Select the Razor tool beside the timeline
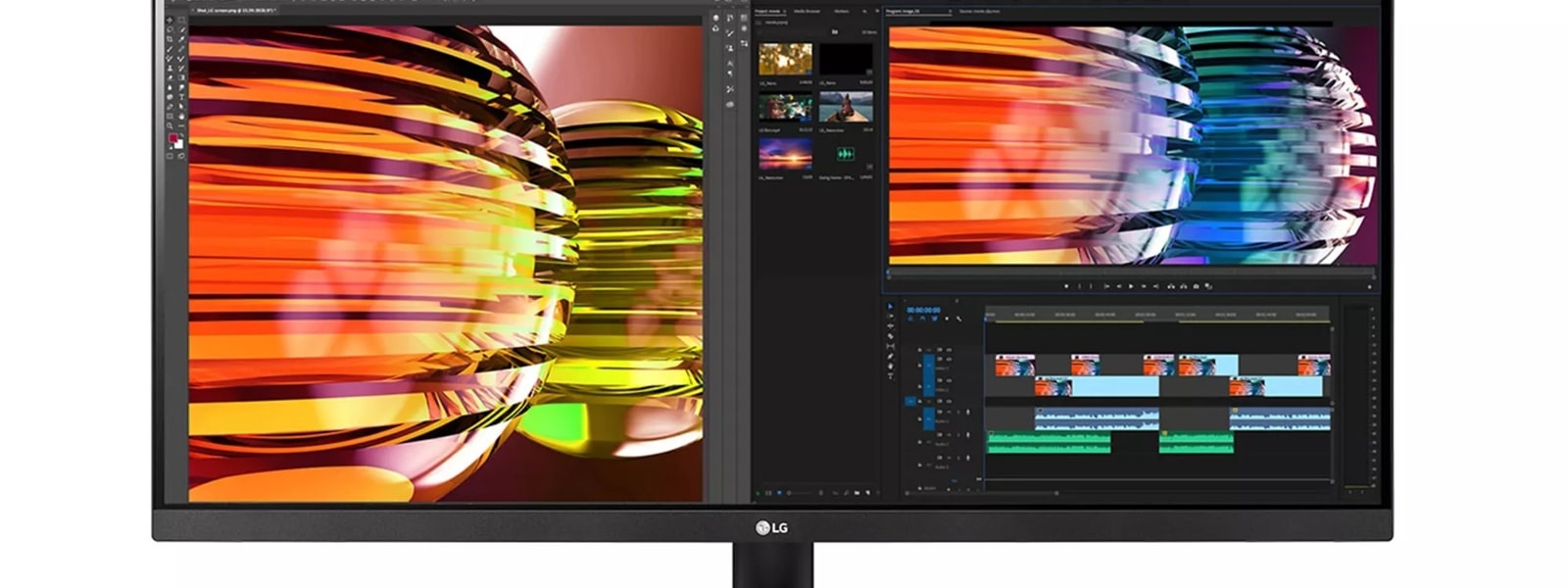Viewport: 1568px width, 588px height. coord(890,336)
